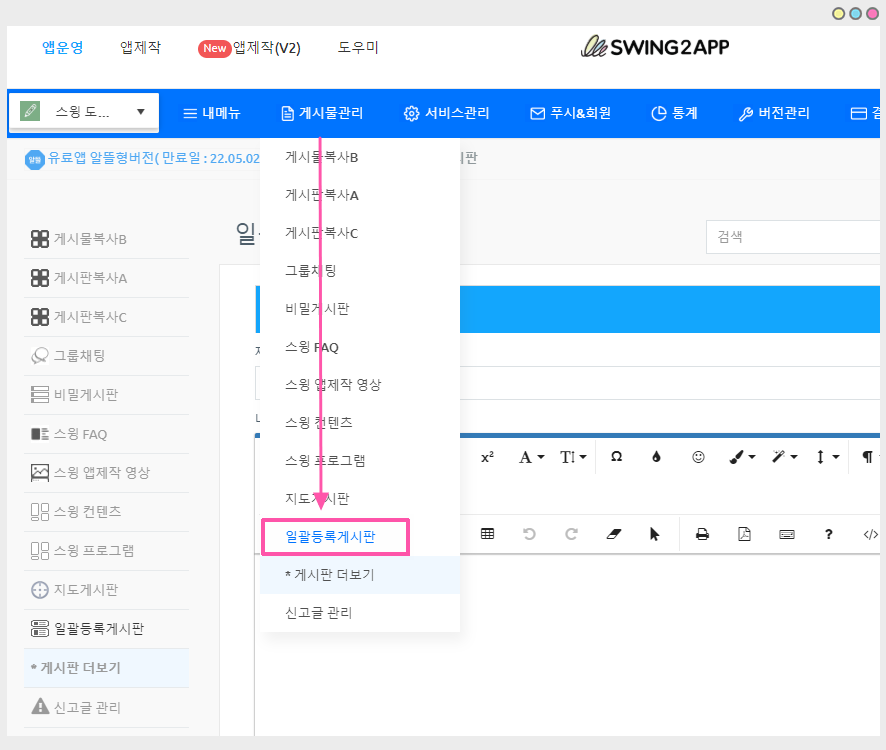Toggle code view with the </> icon

click(870, 534)
